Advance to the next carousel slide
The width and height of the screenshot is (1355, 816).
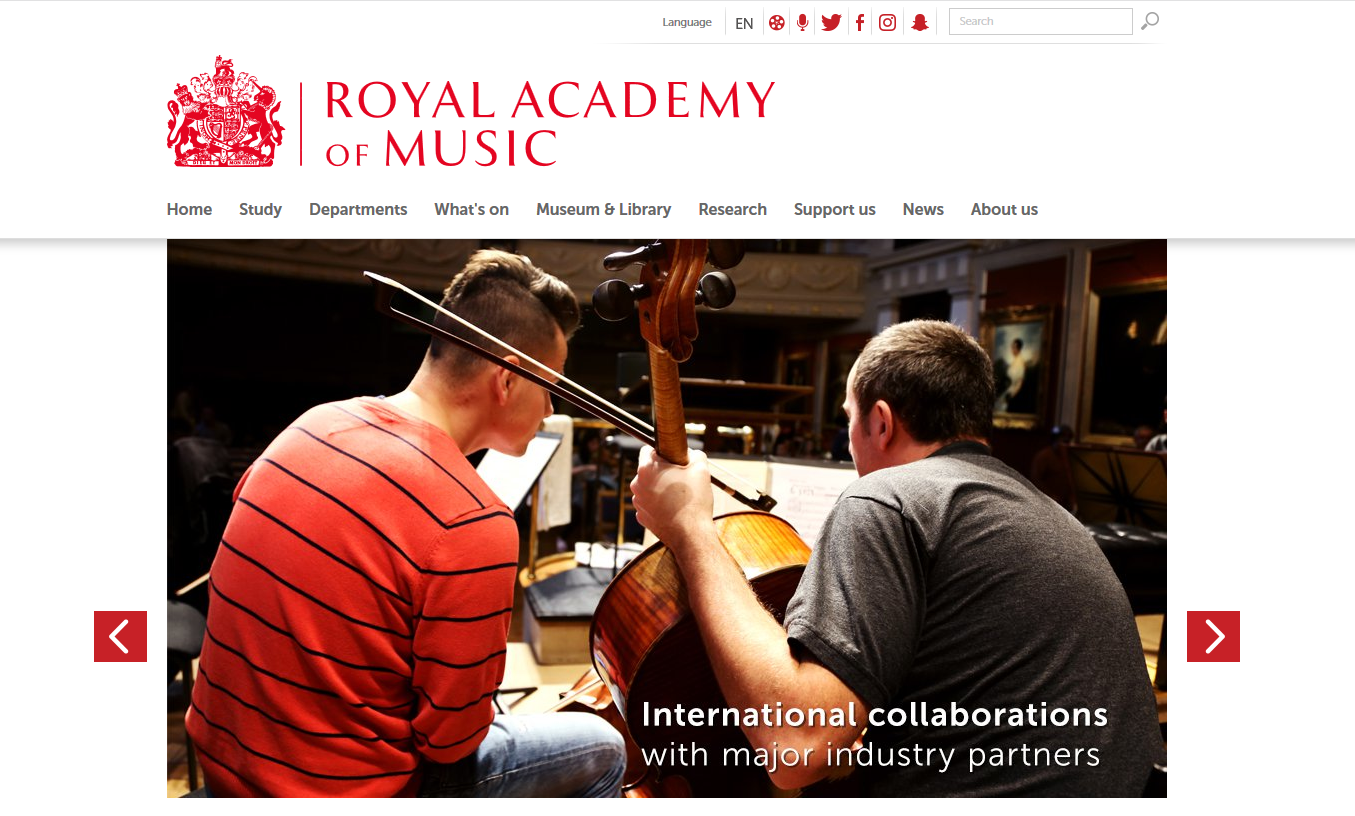1213,636
